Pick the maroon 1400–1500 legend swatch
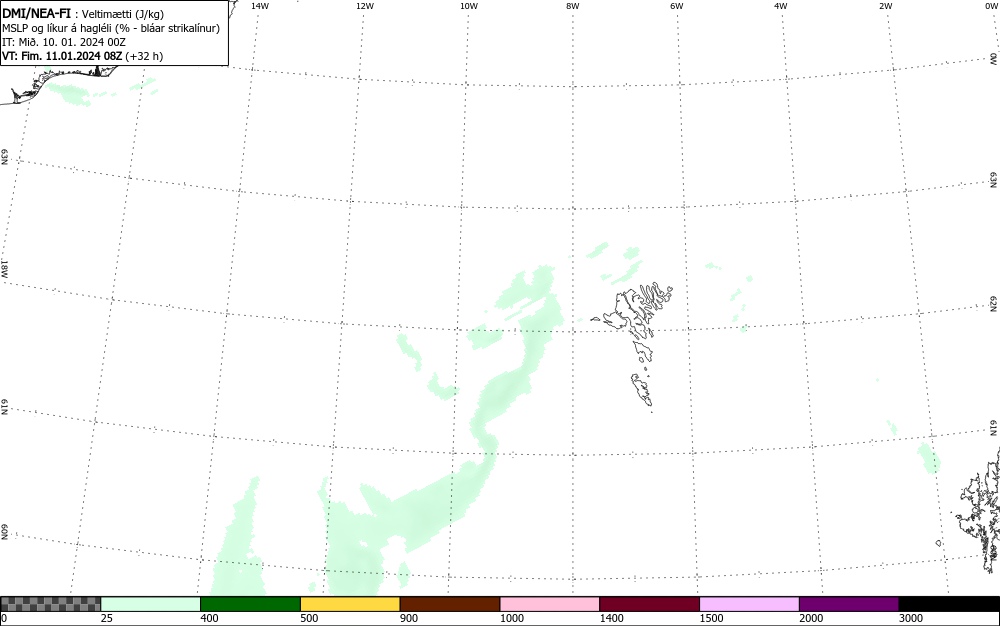This screenshot has width=1000, height=626. coord(649,604)
